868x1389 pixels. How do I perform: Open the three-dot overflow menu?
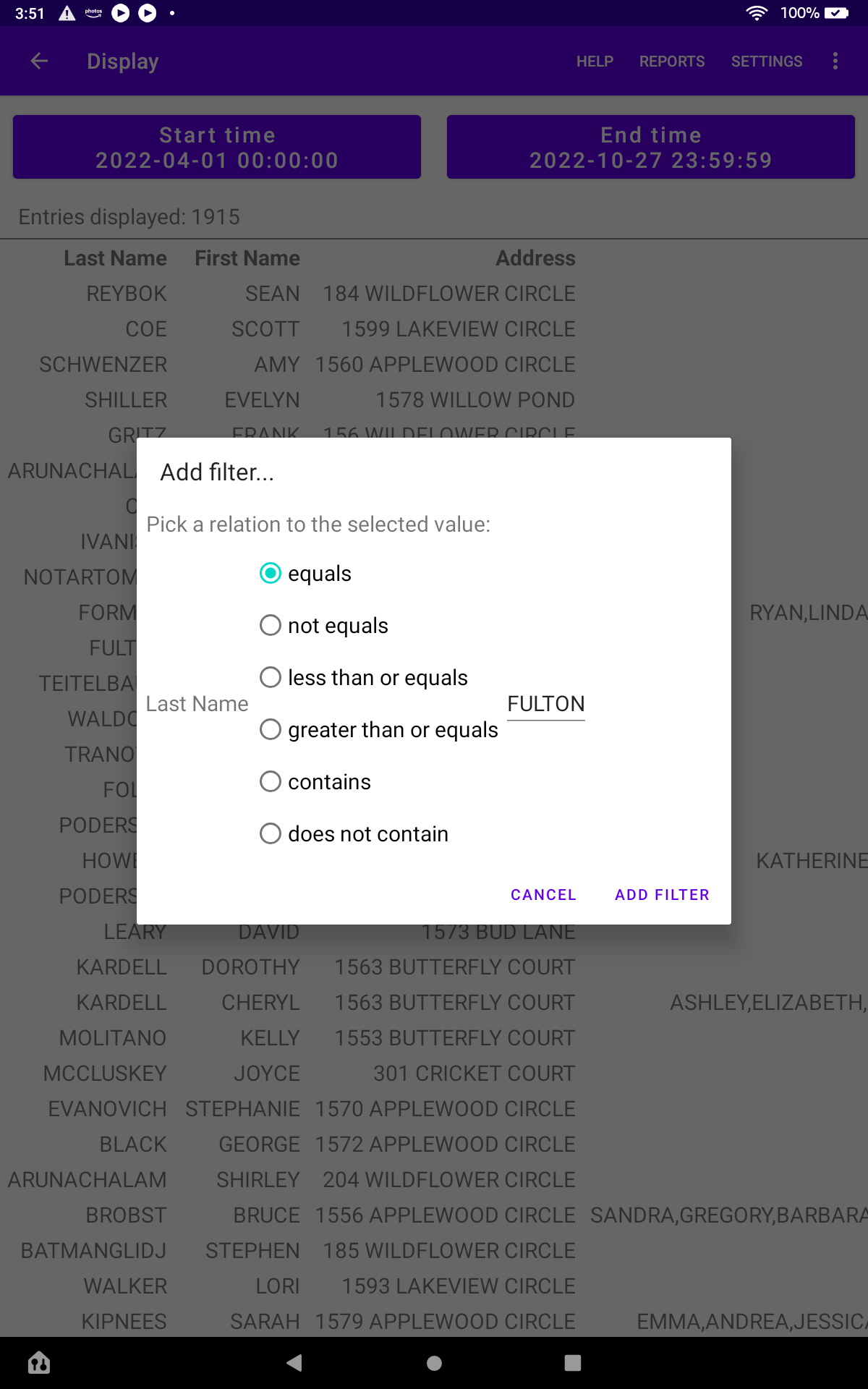coord(835,61)
